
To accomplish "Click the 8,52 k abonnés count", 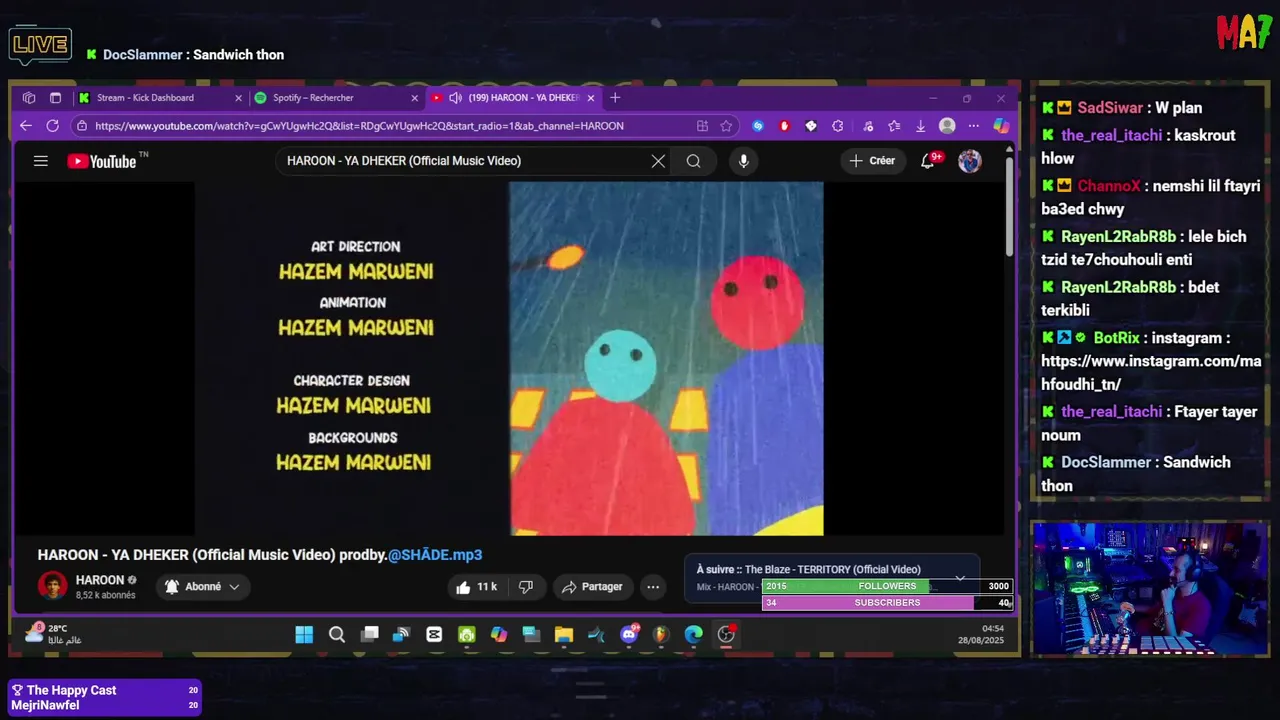I will pos(105,595).
